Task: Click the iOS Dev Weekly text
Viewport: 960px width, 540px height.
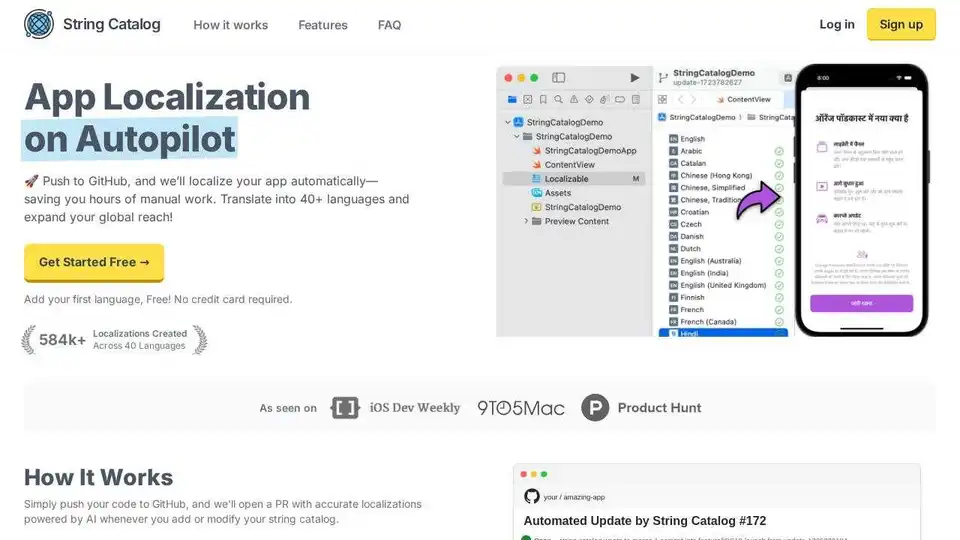Action: click(414, 408)
